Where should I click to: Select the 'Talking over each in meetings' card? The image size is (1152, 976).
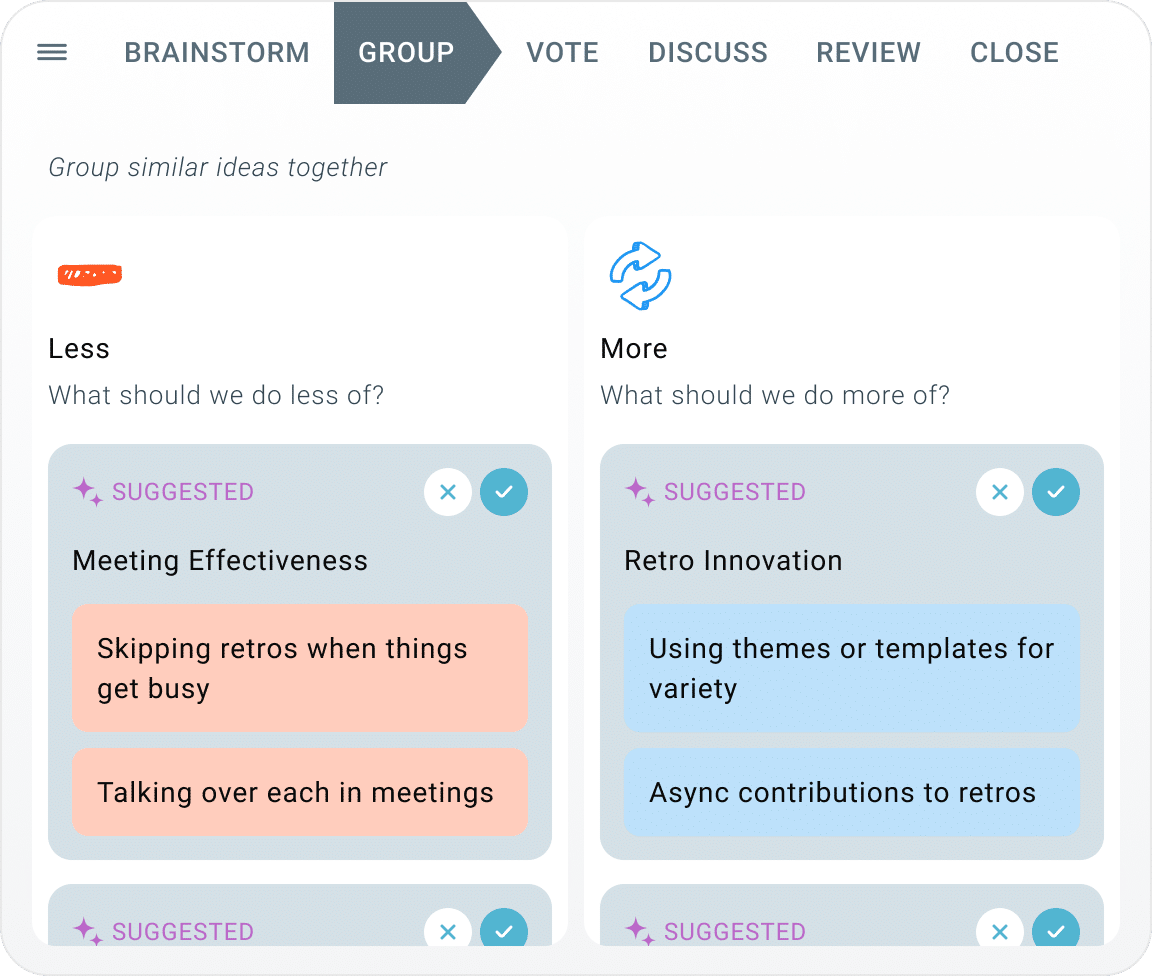coord(299,793)
